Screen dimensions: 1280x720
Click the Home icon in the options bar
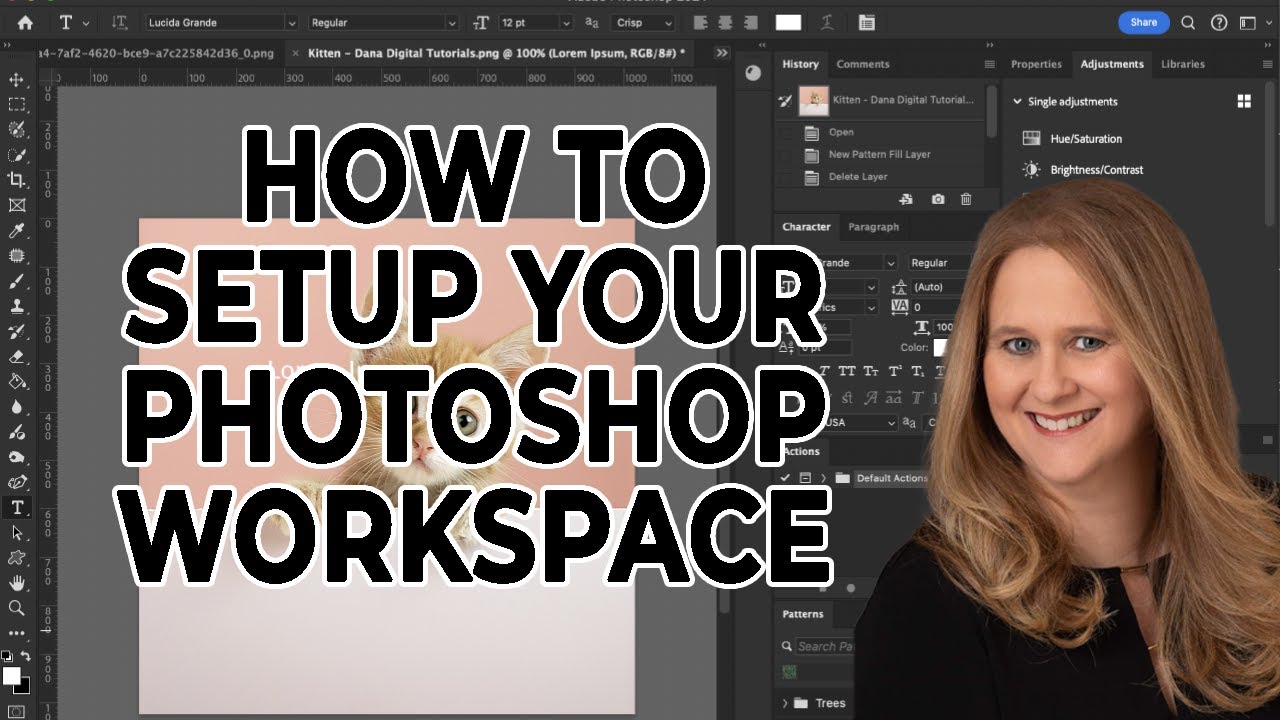25,22
